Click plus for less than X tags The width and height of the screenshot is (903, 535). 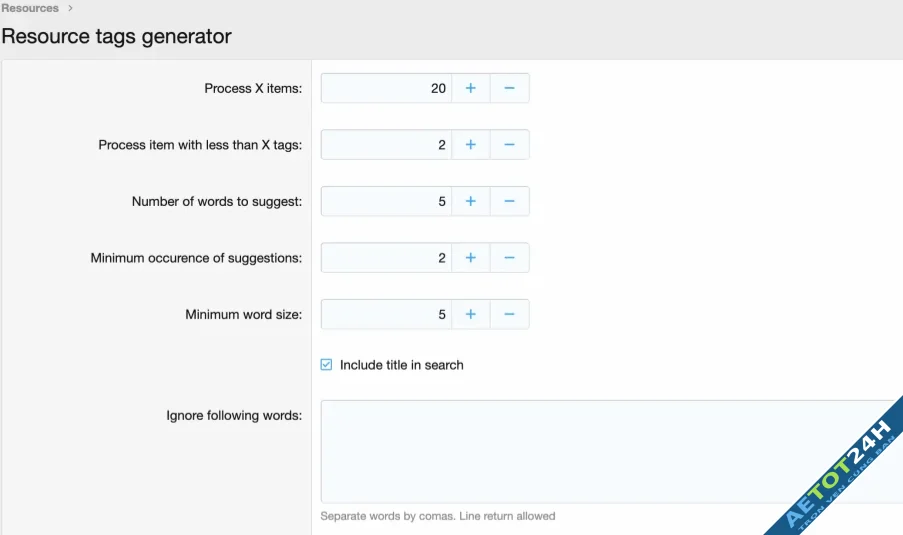tap(470, 145)
